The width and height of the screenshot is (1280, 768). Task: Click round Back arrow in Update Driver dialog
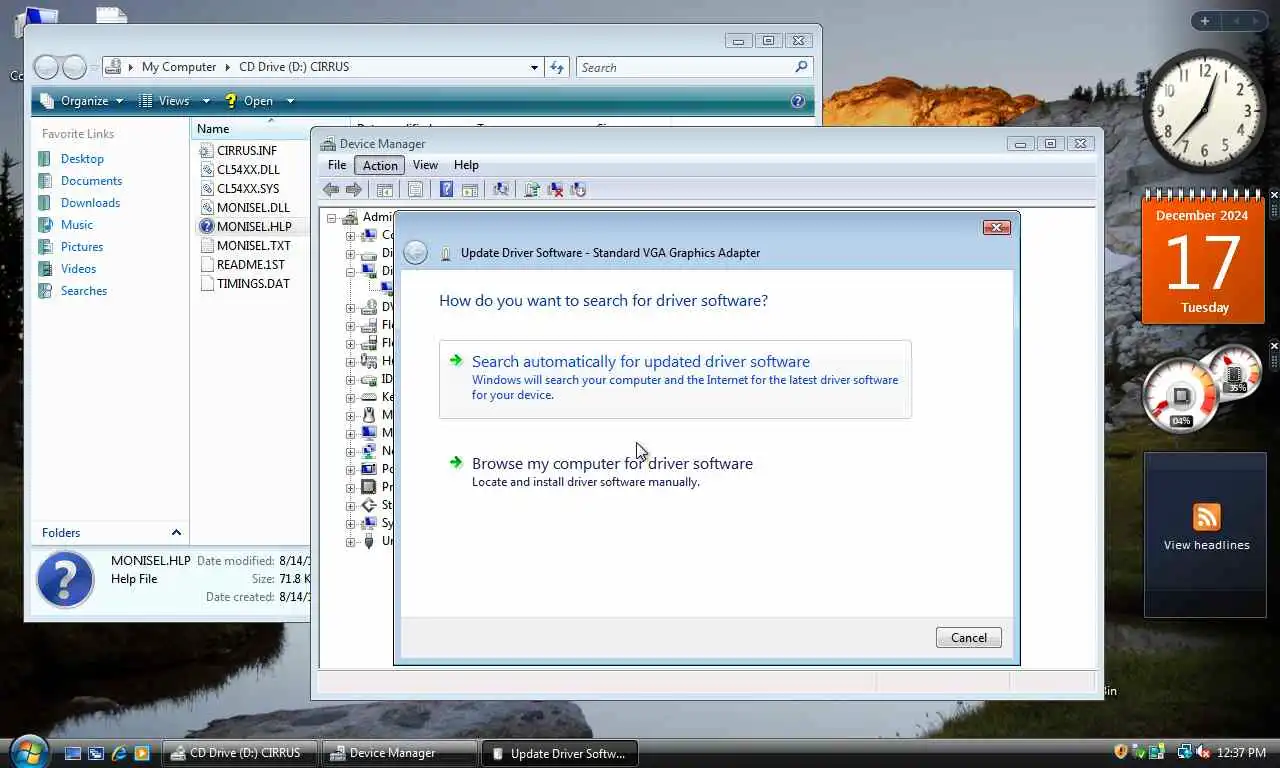click(415, 252)
